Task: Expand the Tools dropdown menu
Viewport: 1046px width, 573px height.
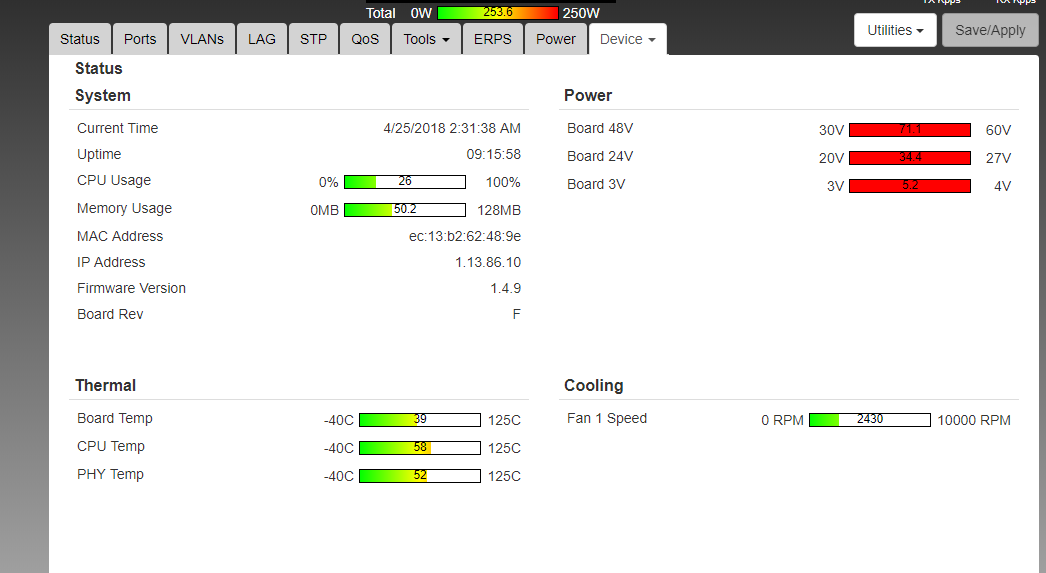Action: point(426,39)
